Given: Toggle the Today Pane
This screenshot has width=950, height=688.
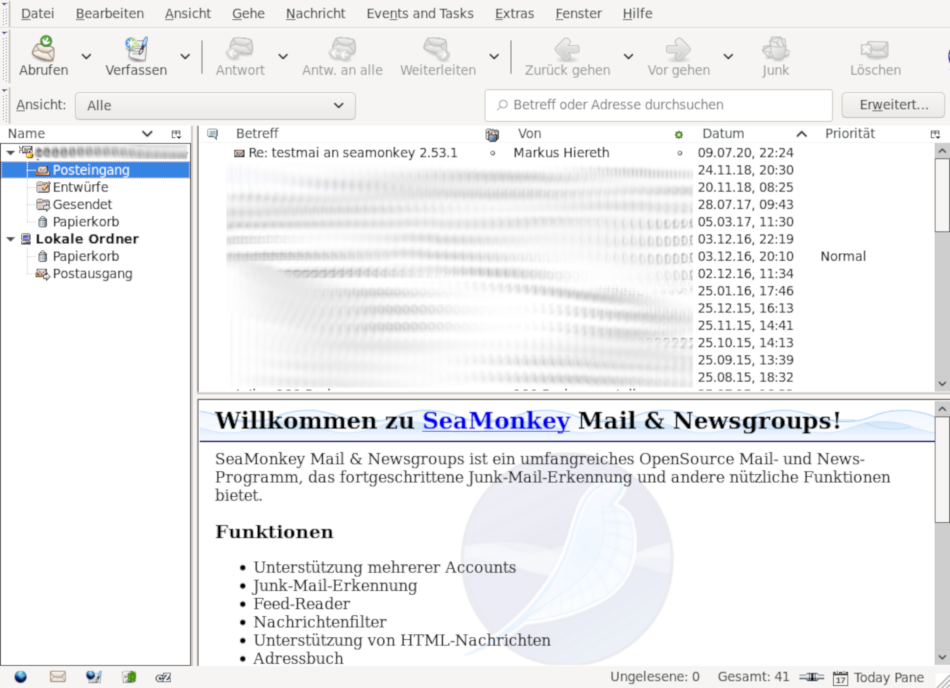Looking at the screenshot, I should pyautogui.click(x=879, y=677).
